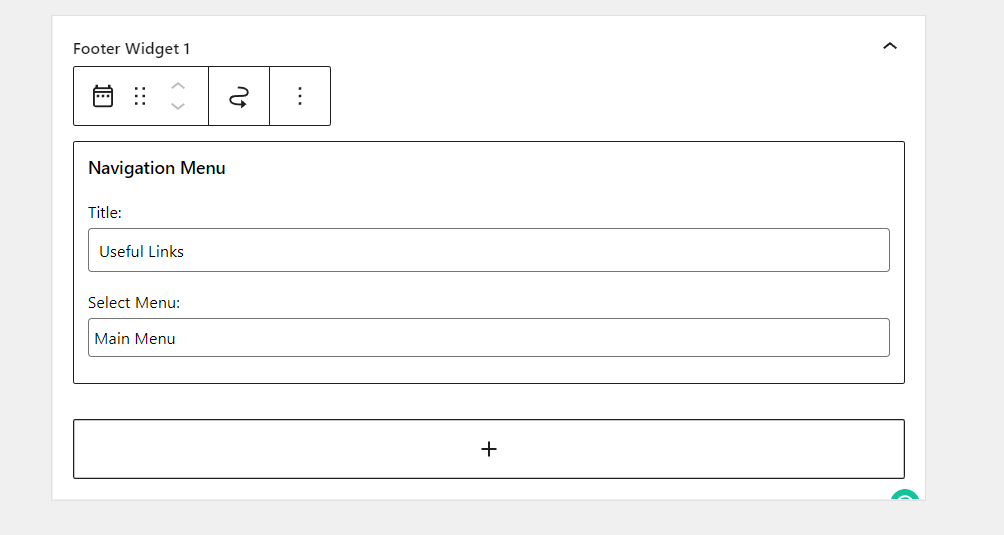Move the widget down with the down arrow
This screenshot has height=535, width=1004.
[x=178, y=106]
